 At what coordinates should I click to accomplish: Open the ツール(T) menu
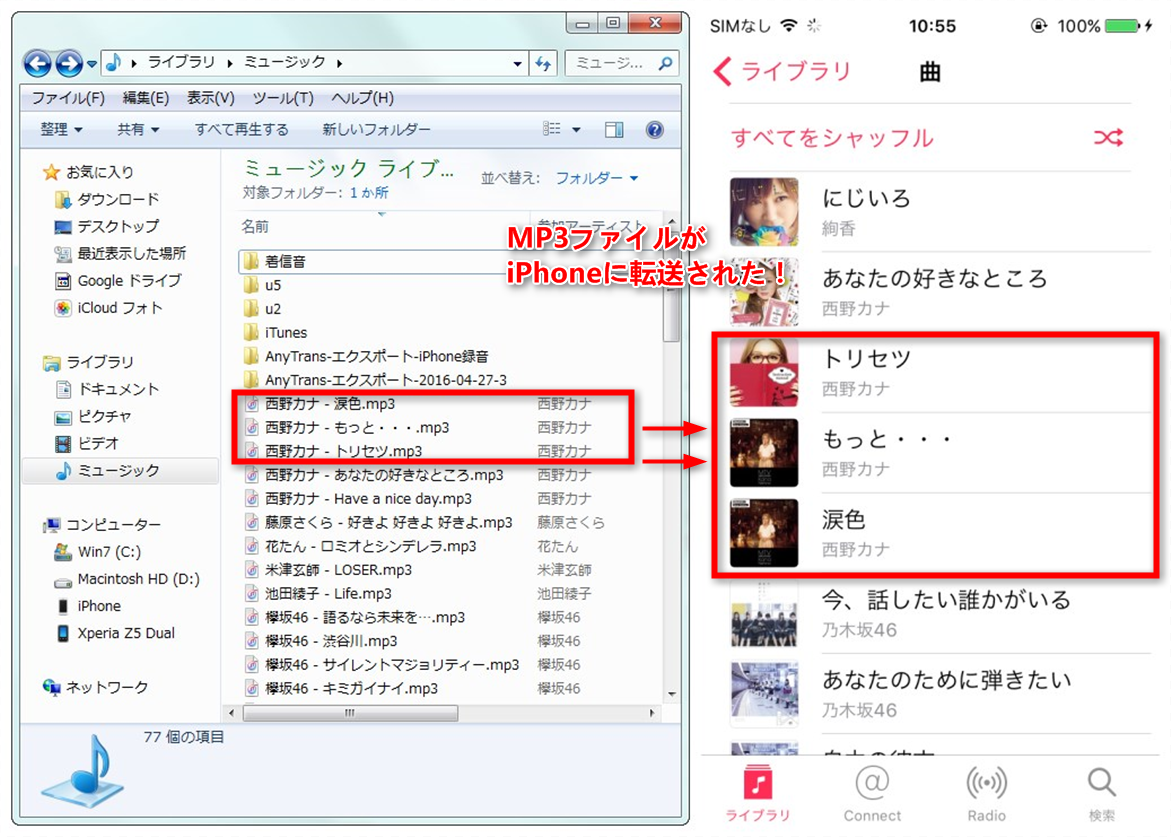(x=282, y=98)
